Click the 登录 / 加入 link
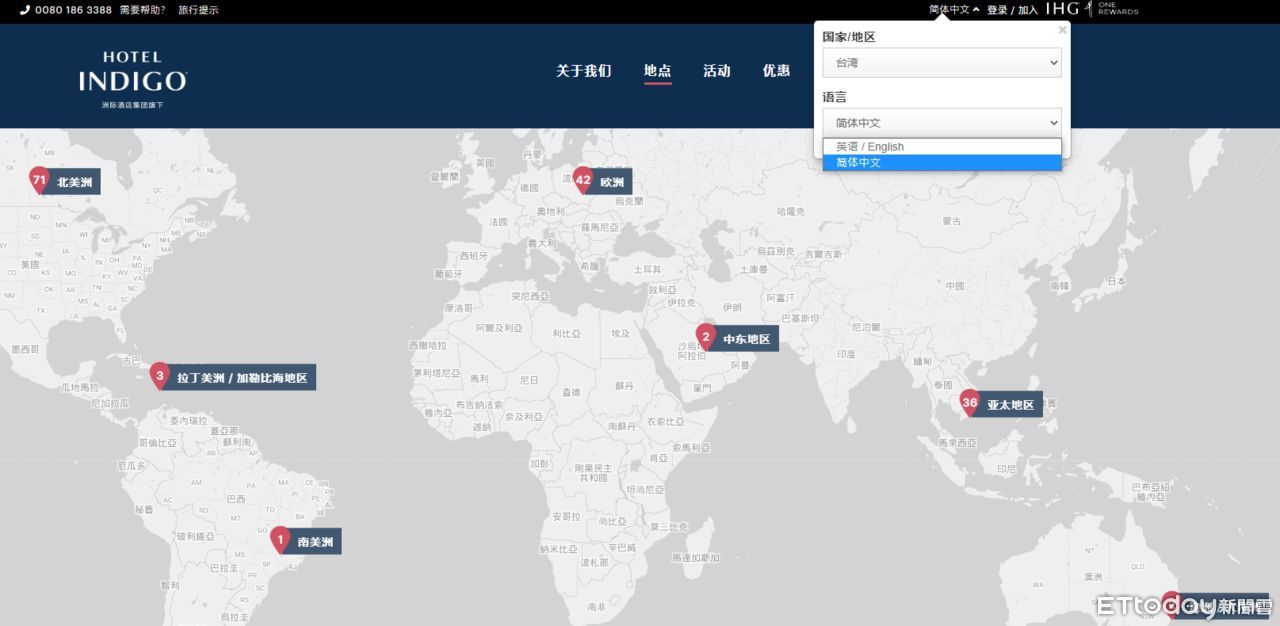 click(1012, 10)
